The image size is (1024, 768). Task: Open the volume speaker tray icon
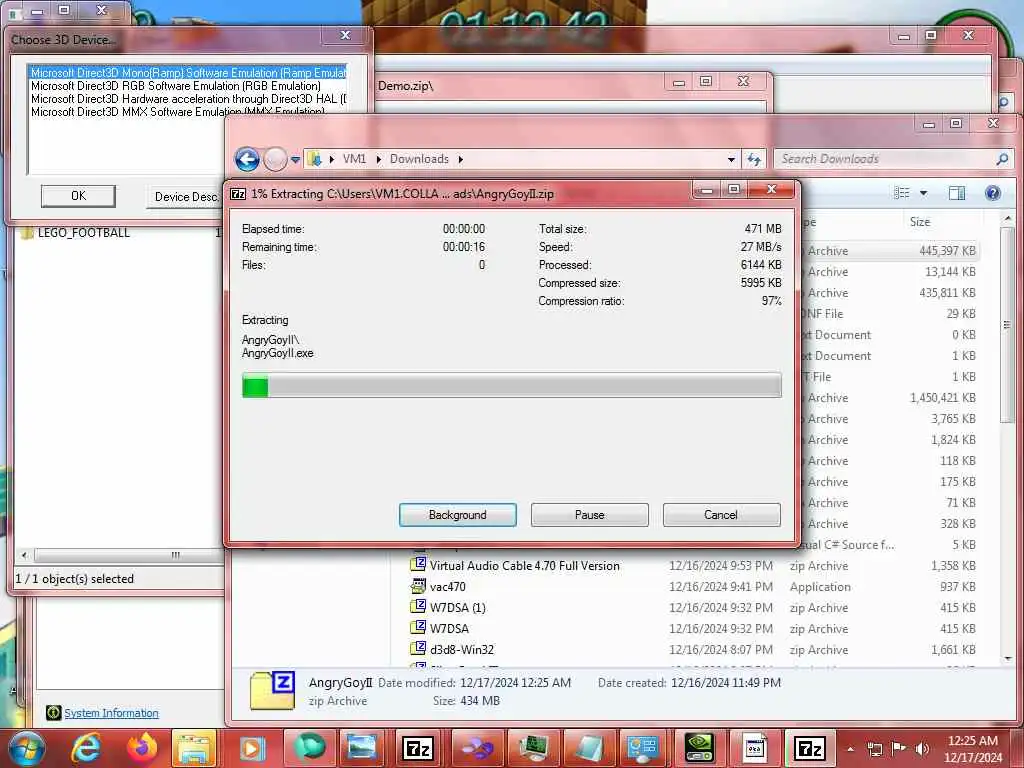[x=922, y=748]
